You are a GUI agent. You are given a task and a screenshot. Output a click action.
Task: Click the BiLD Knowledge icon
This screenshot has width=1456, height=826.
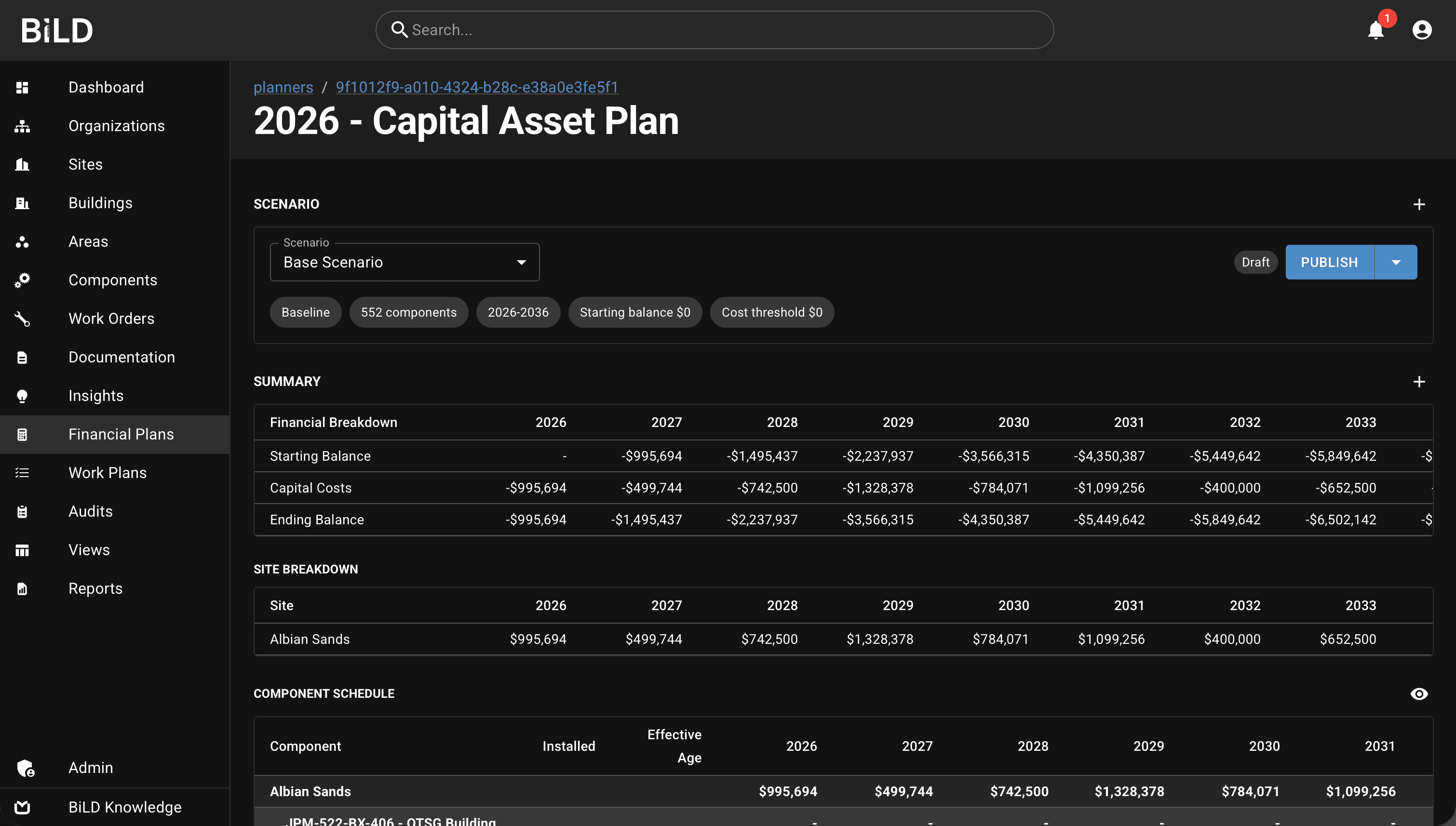pyautogui.click(x=22, y=807)
